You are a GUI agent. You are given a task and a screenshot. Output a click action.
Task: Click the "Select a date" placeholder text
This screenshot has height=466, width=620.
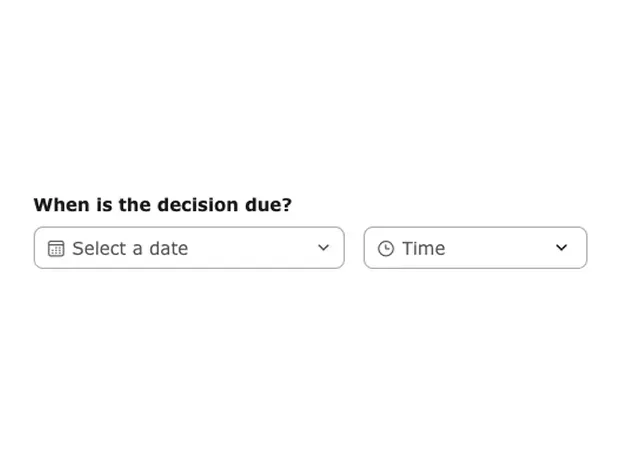click(x=130, y=248)
